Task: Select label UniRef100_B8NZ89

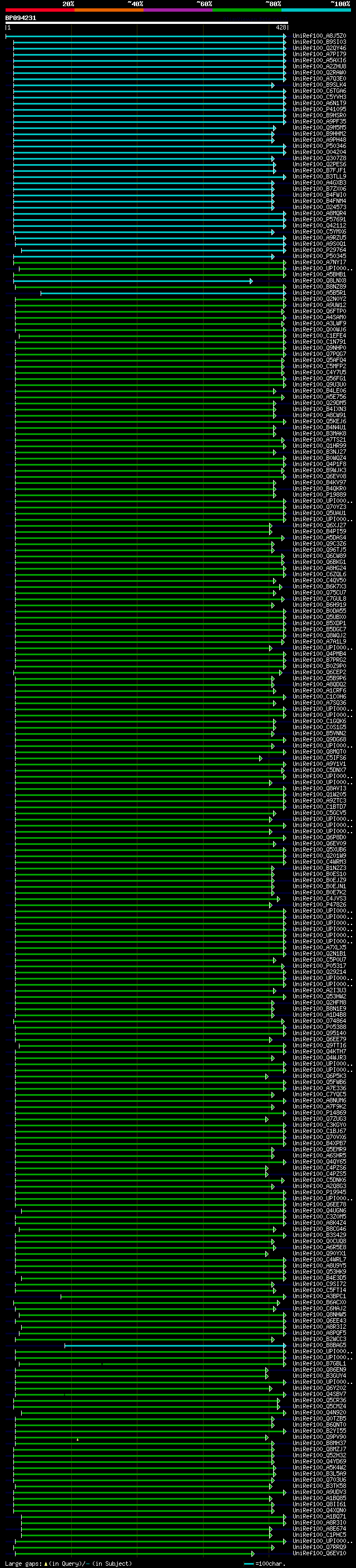Action: click(319, 286)
